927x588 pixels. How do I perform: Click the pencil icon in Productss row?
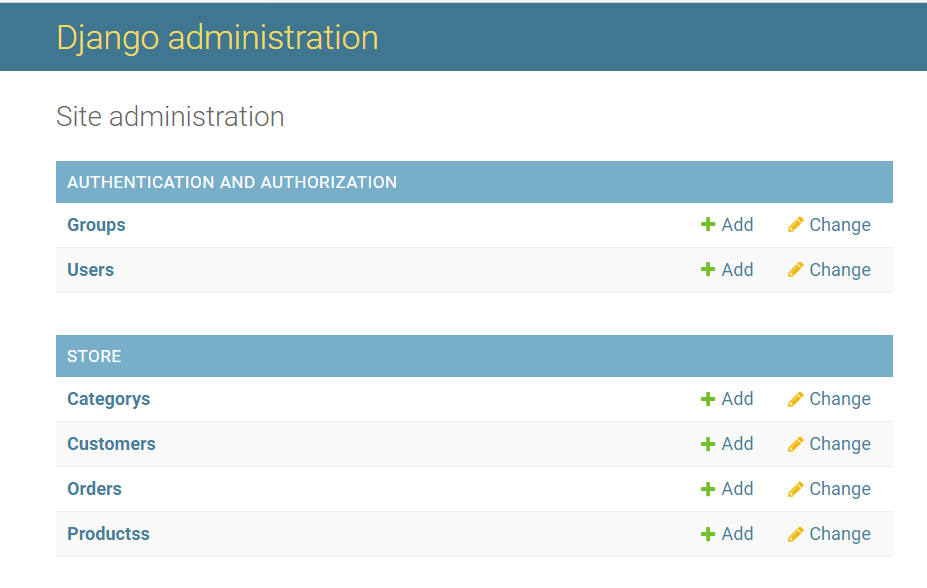click(x=795, y=534)
